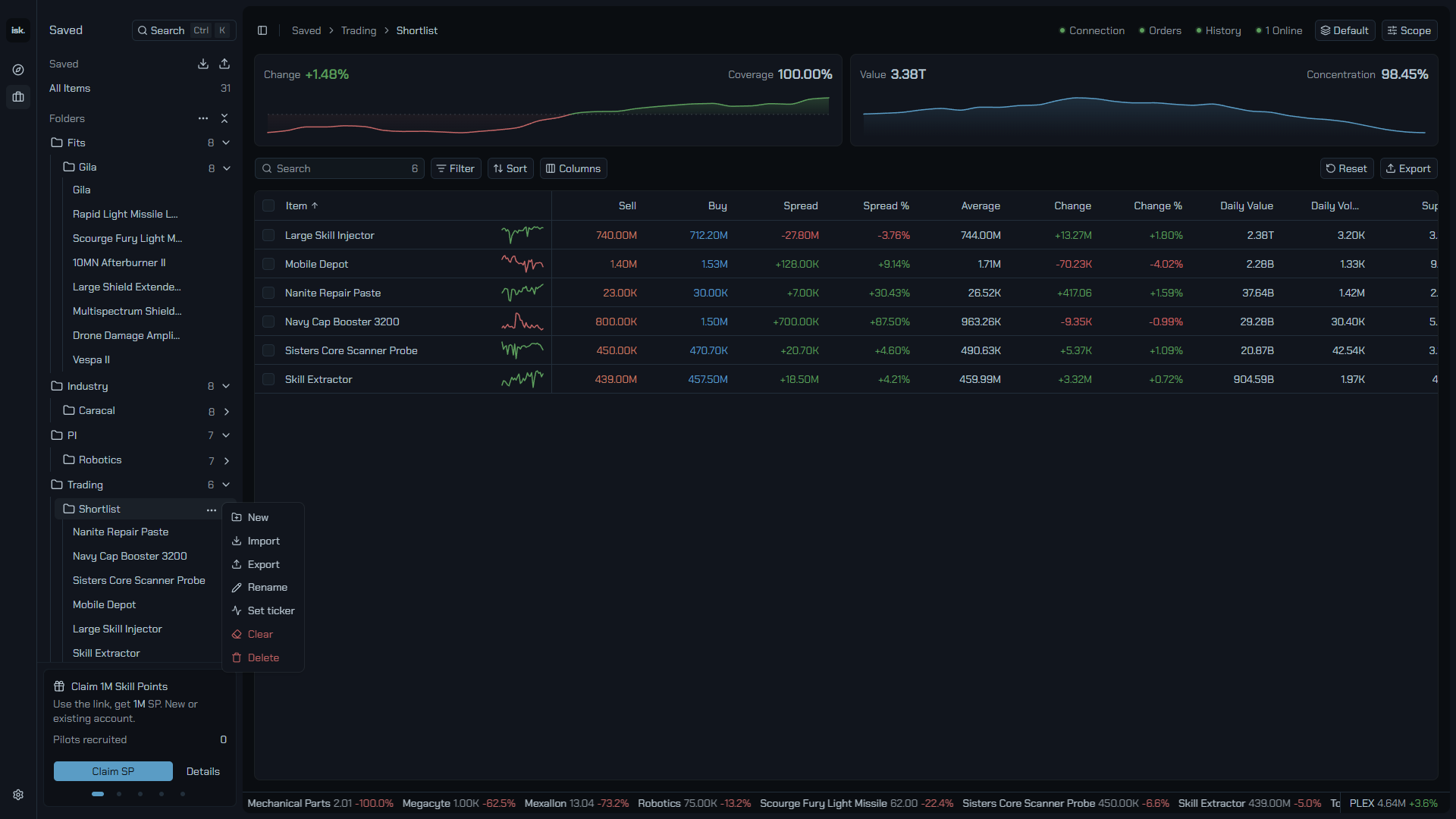Open the Folders three-dots options menu
Image resolution: width=1456 pixels, height=819 pixels.
(x=203, y=118)
